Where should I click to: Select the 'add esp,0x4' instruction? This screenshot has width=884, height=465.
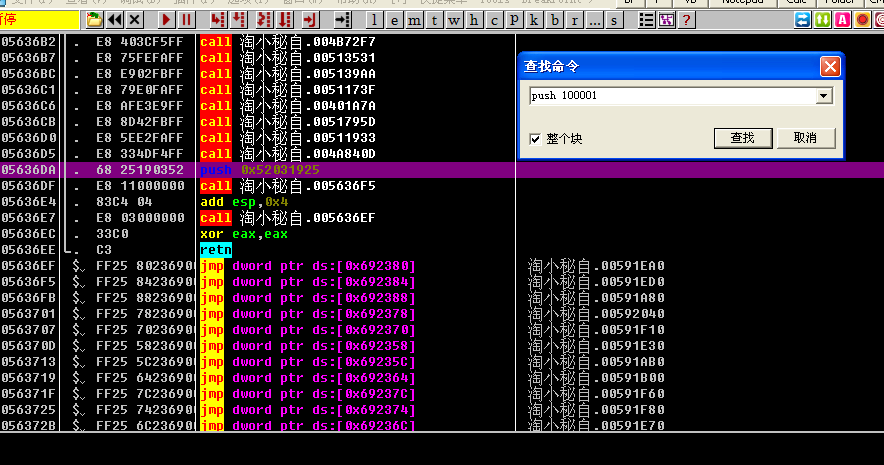pos(244,202)
